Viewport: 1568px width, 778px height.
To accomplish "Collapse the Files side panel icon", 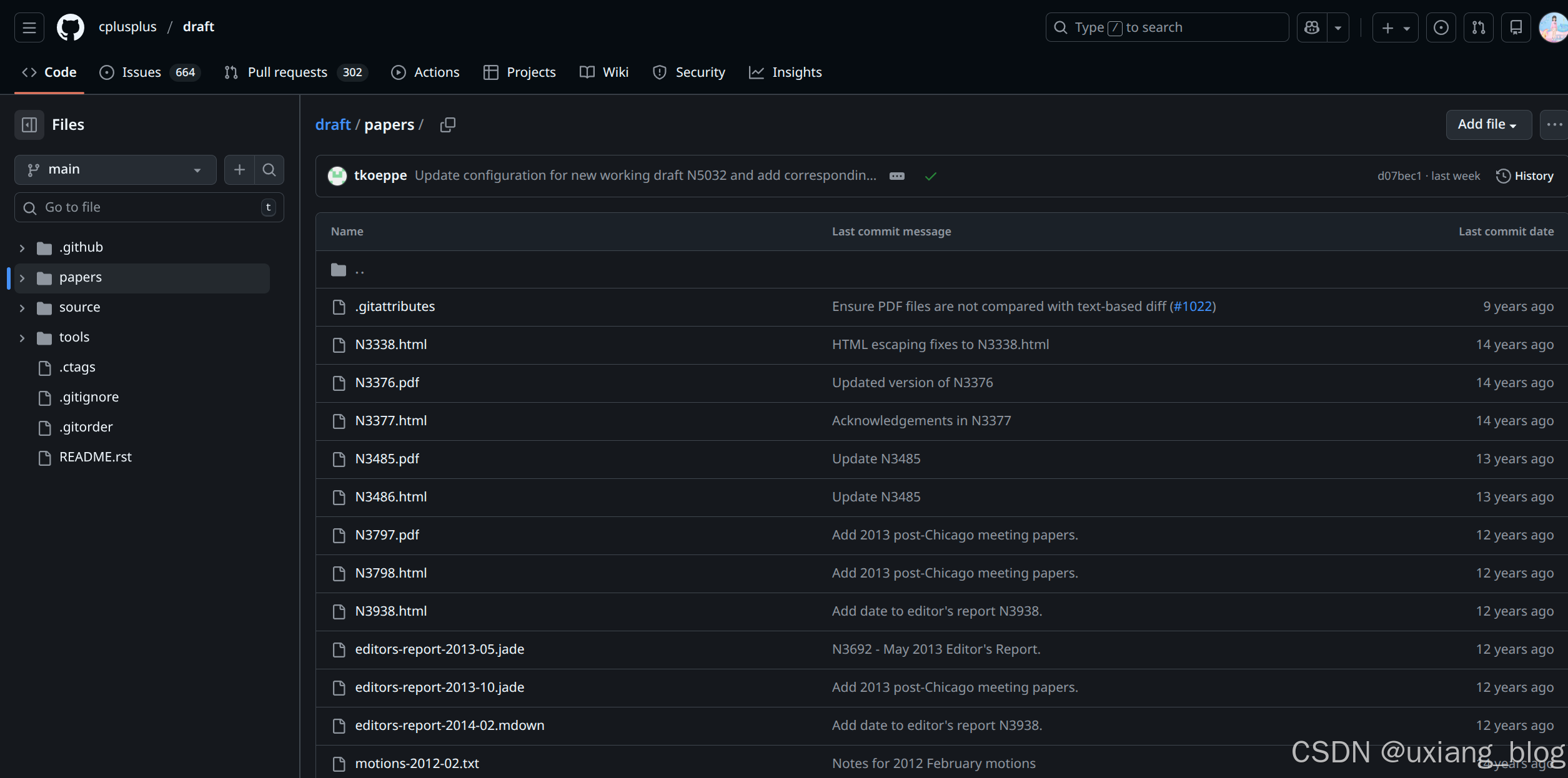I will (29, 125).
